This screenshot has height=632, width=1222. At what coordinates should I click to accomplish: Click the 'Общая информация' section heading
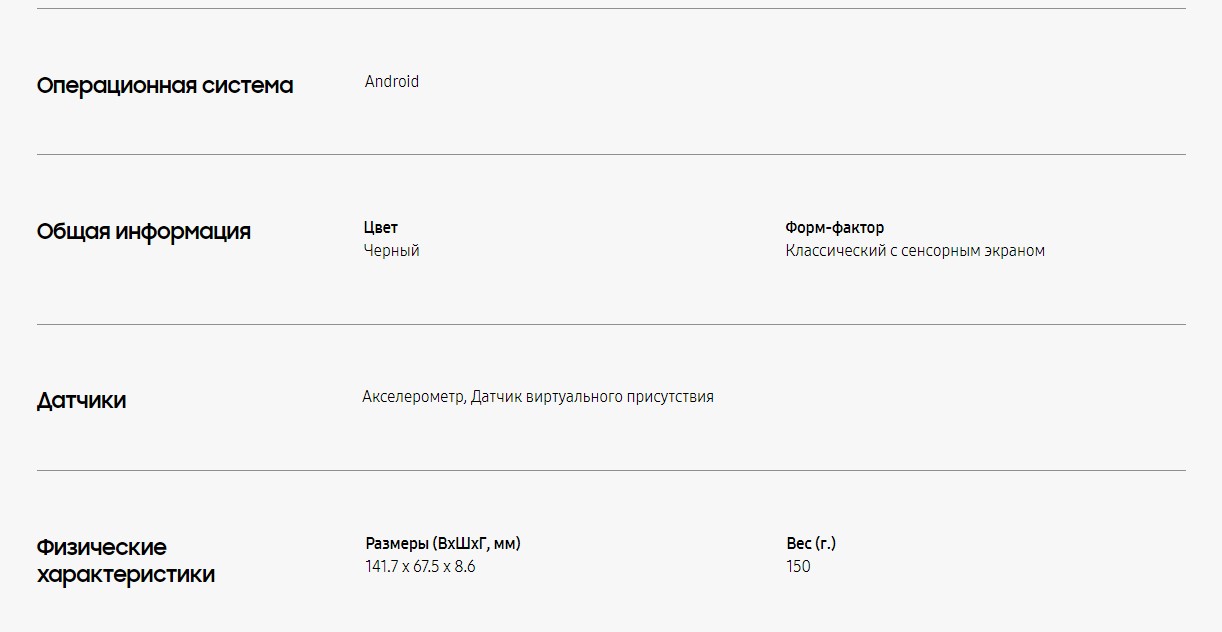point(144,232)
